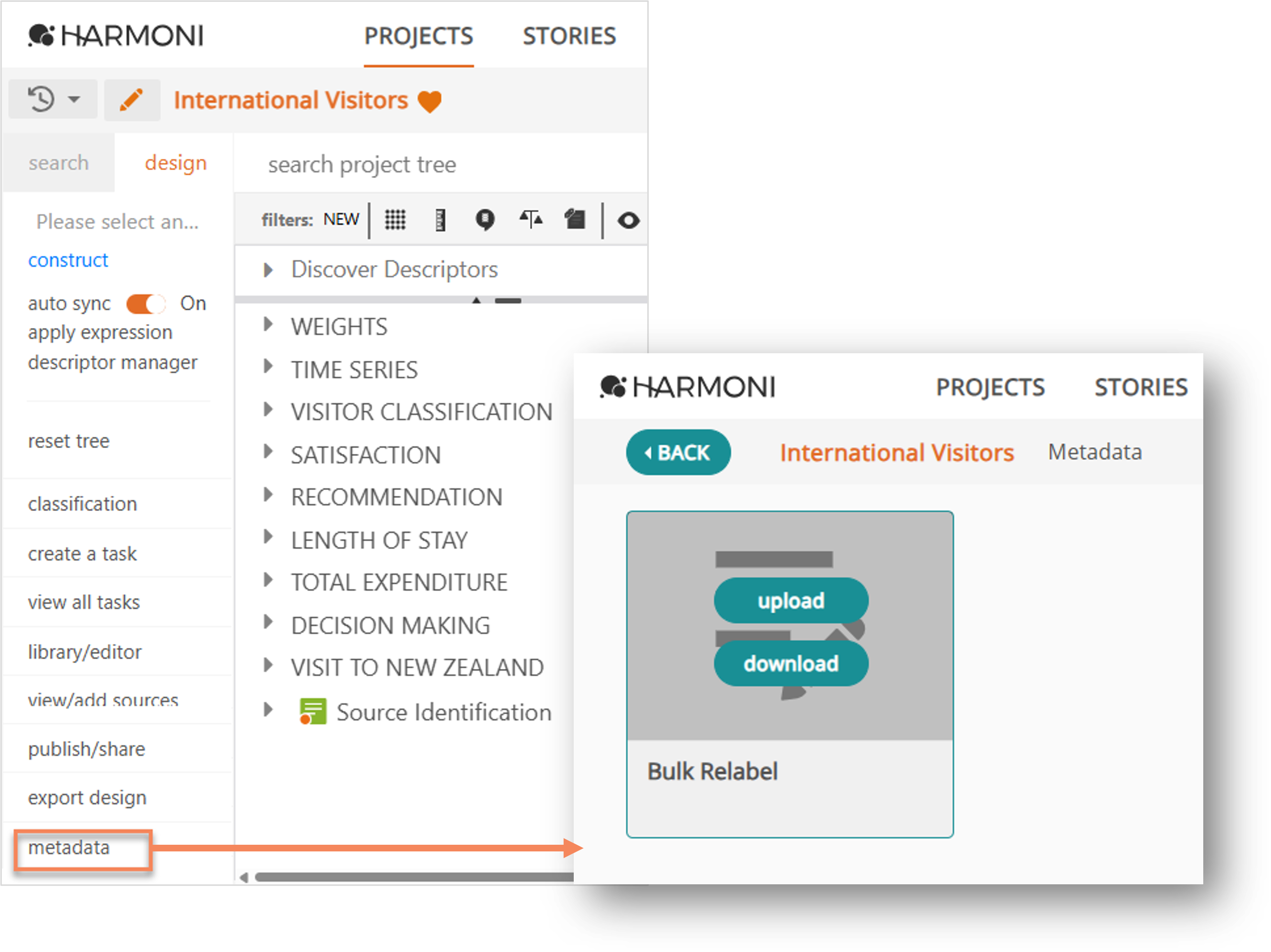Screen dimensions: 1271x952
Task: Expand the VISIT TO NEW ZEALAND node
Action: point(268,665)
